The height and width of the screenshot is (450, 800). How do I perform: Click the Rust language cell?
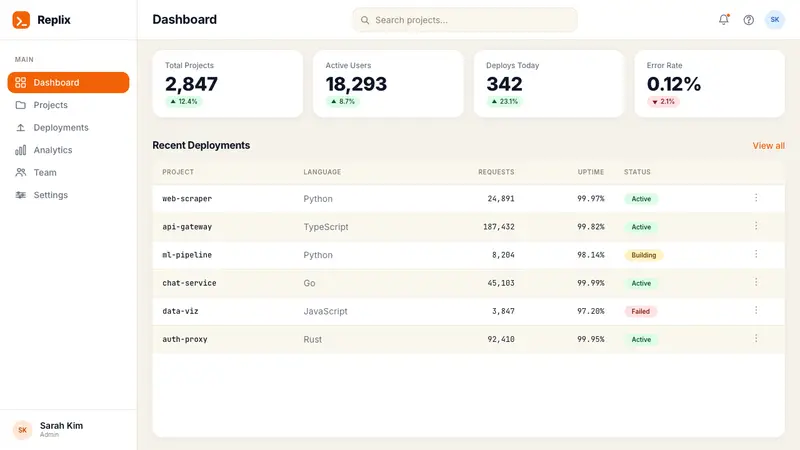[x=313, y=339]
